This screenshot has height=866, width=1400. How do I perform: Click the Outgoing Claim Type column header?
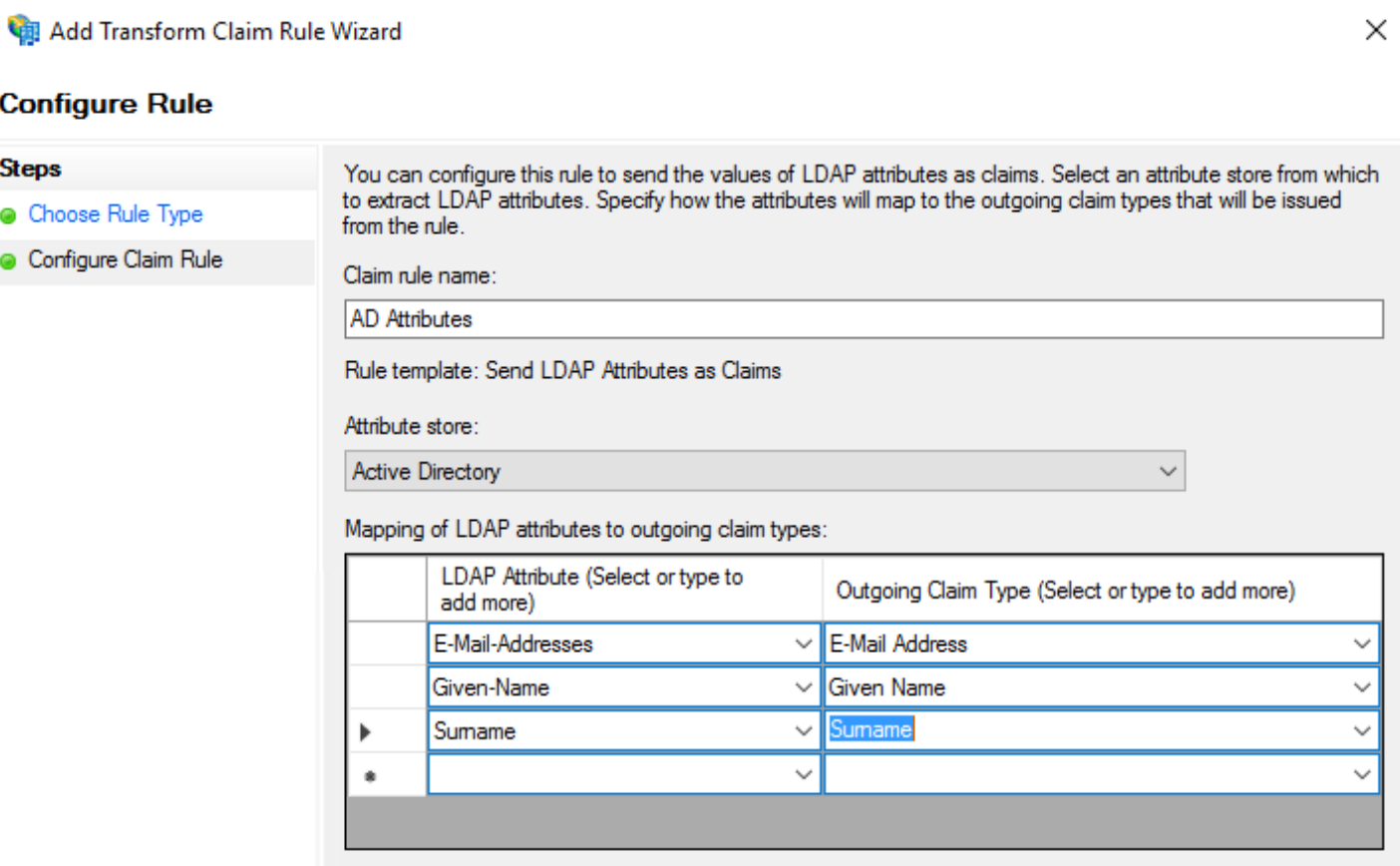click(x=1102, y=590)
